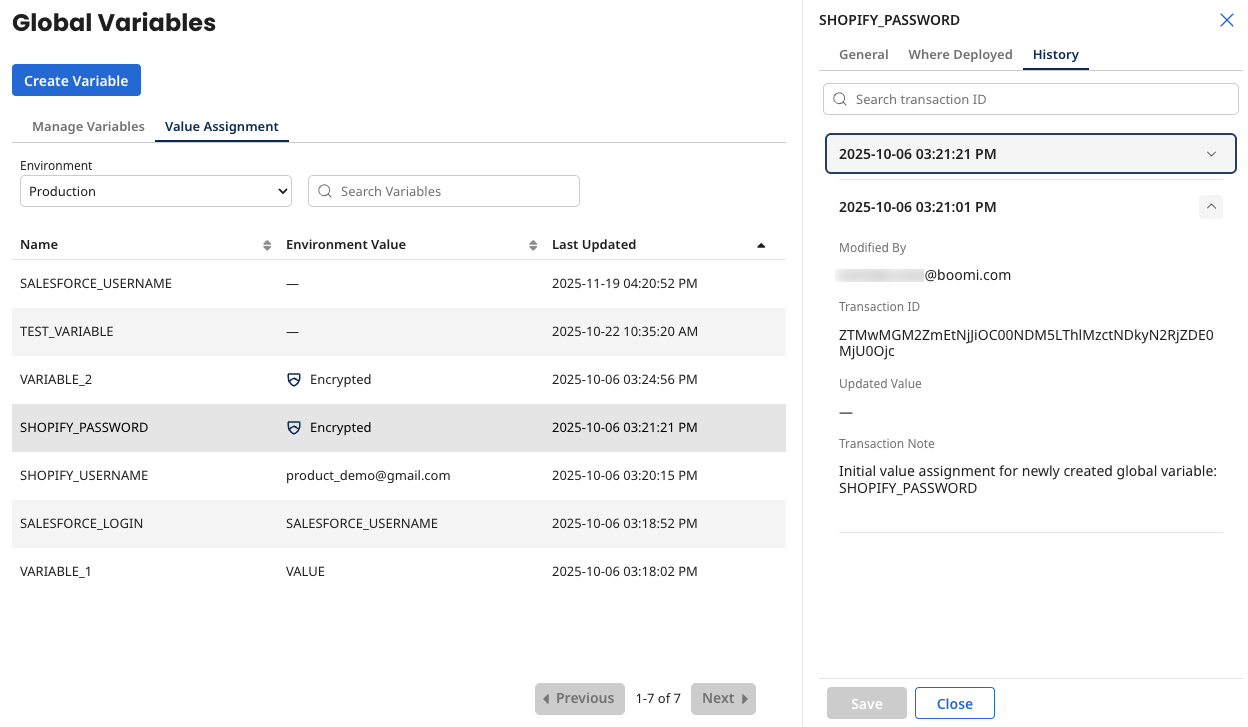
Task: Click the Previous page arrow icon
Action: click(x=547, y=698)
